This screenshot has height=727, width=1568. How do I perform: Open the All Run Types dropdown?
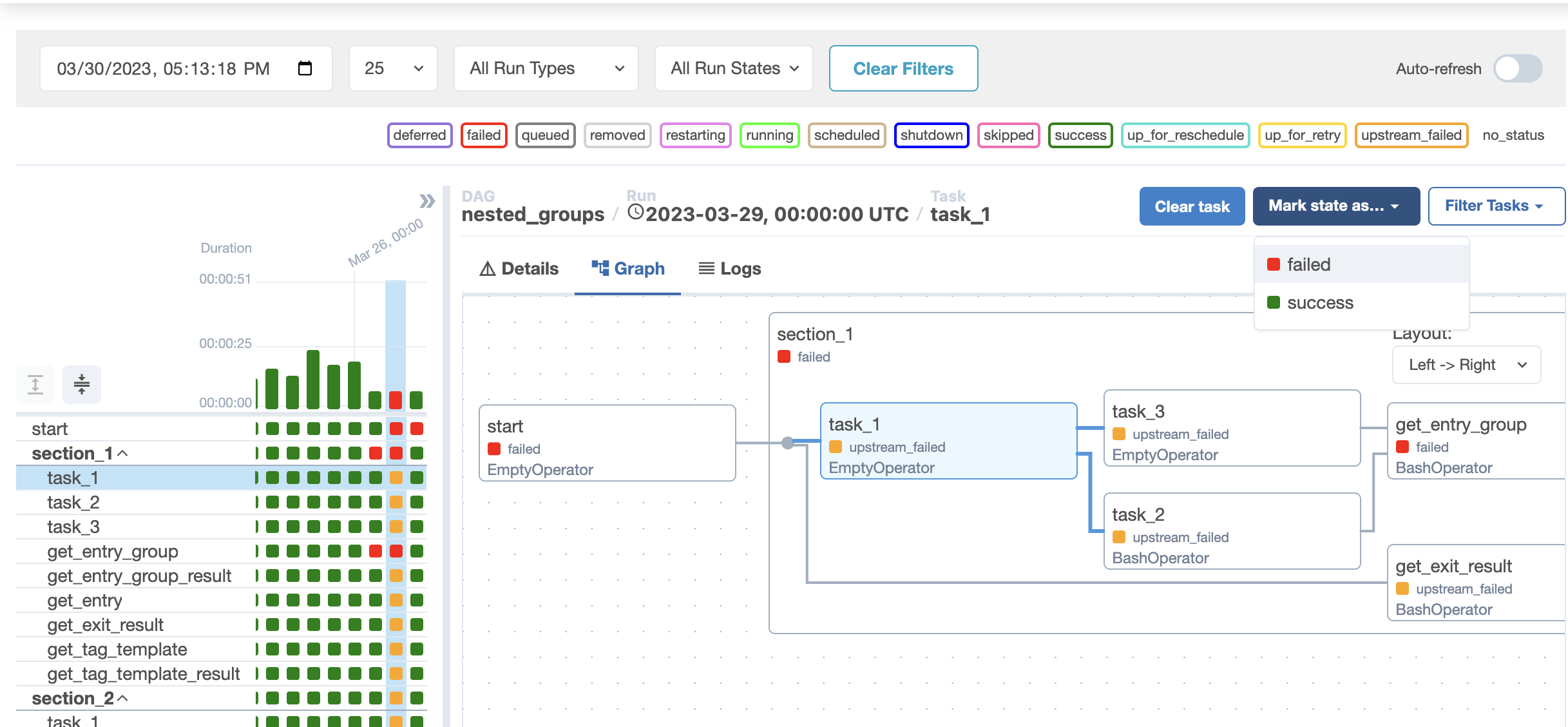click(x=546, y=68)
